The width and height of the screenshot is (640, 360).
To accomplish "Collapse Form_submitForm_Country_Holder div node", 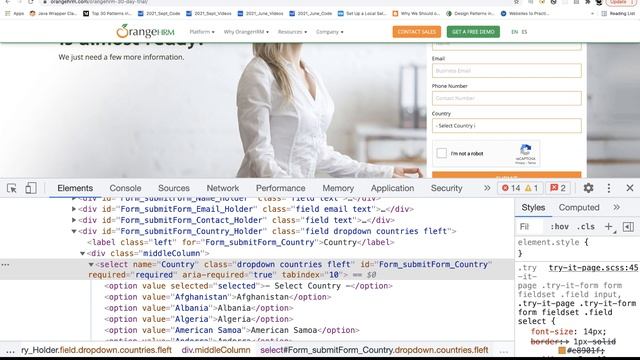I will click(74, 231).
